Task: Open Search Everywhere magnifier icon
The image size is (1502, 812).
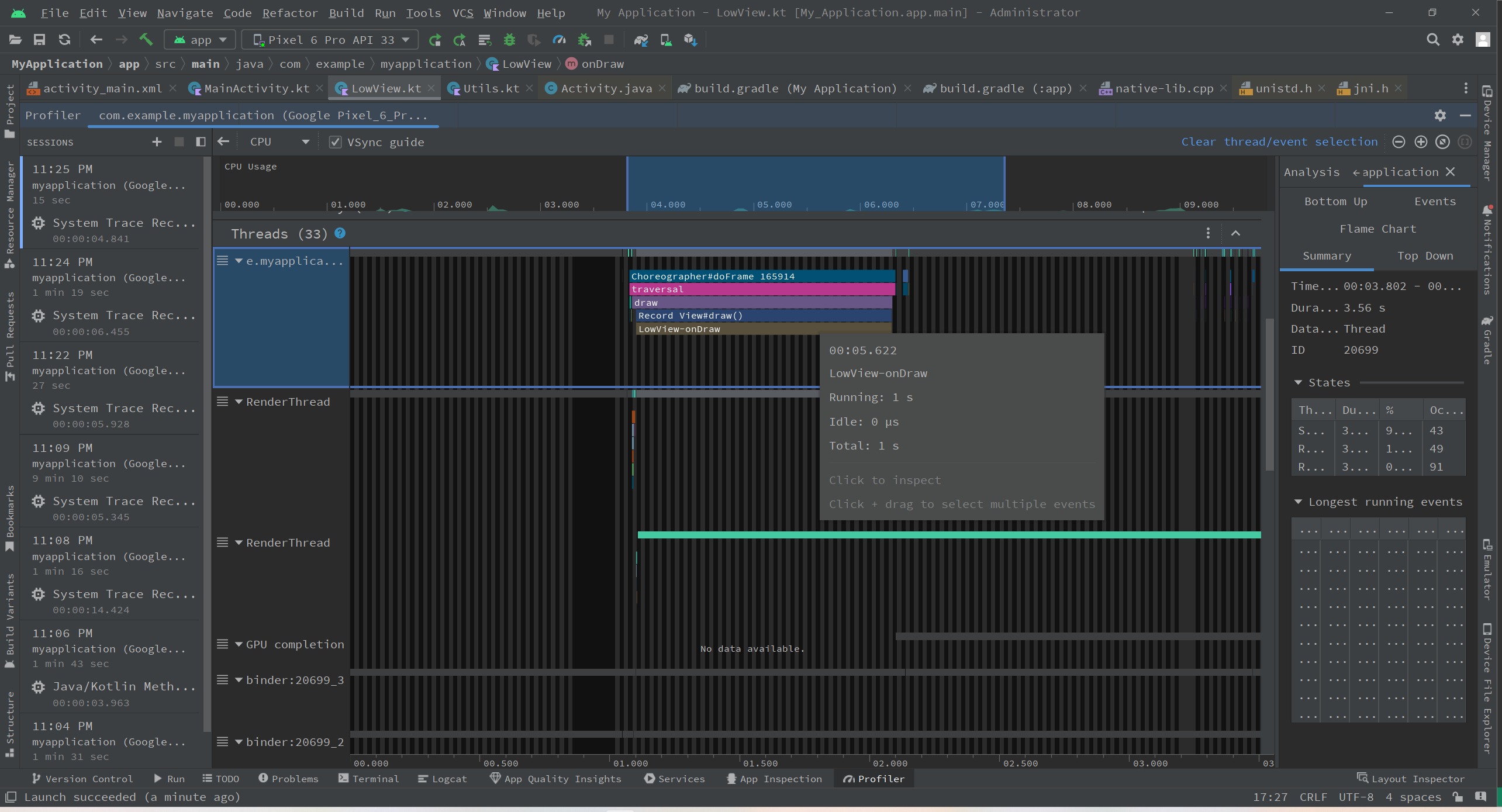Action: [x=1432, y=40]
